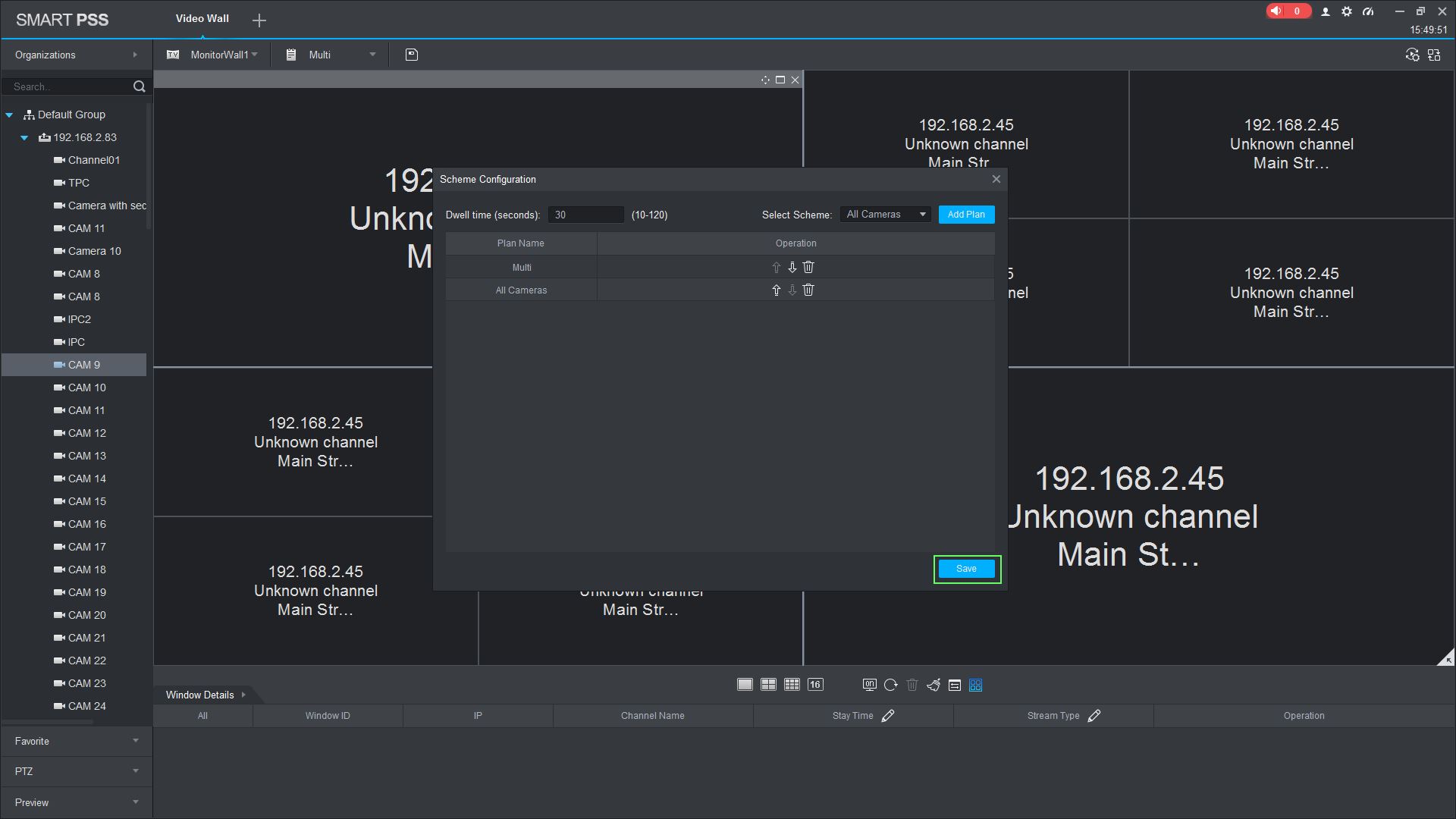Click the broom clear-screen icon

pyautogui.click(x=934, y=685)
